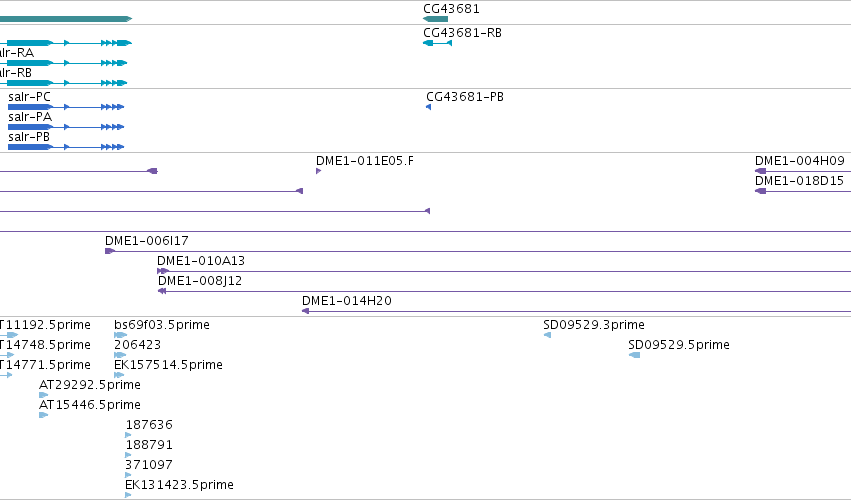Viewport: 851px width, 500px height.
Task: Select the DME1-011E05.F arrow marker
Action: [319, 171]
